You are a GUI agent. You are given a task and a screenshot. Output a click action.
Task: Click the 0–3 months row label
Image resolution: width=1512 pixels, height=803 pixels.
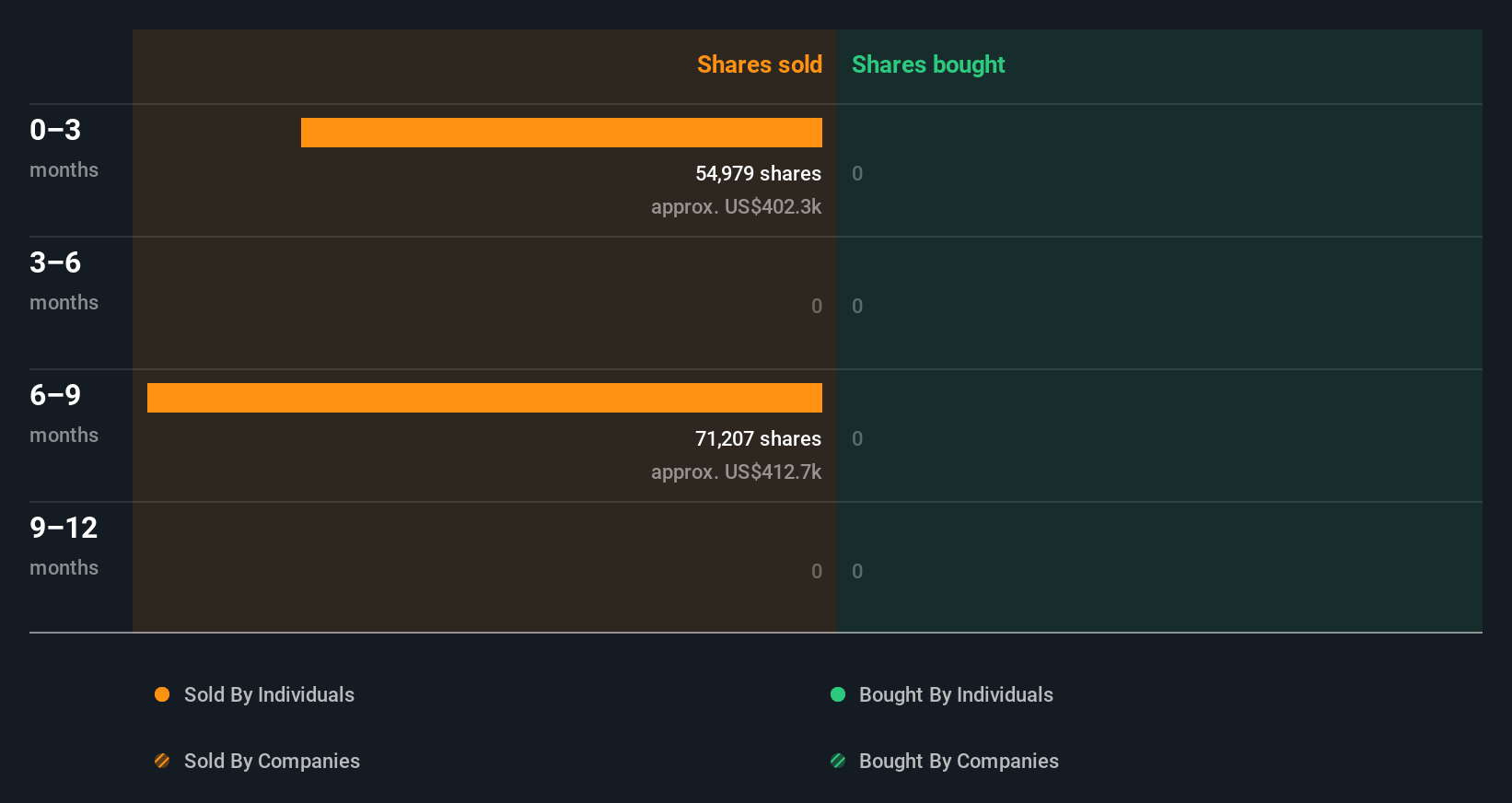click(x=64, y=147)
